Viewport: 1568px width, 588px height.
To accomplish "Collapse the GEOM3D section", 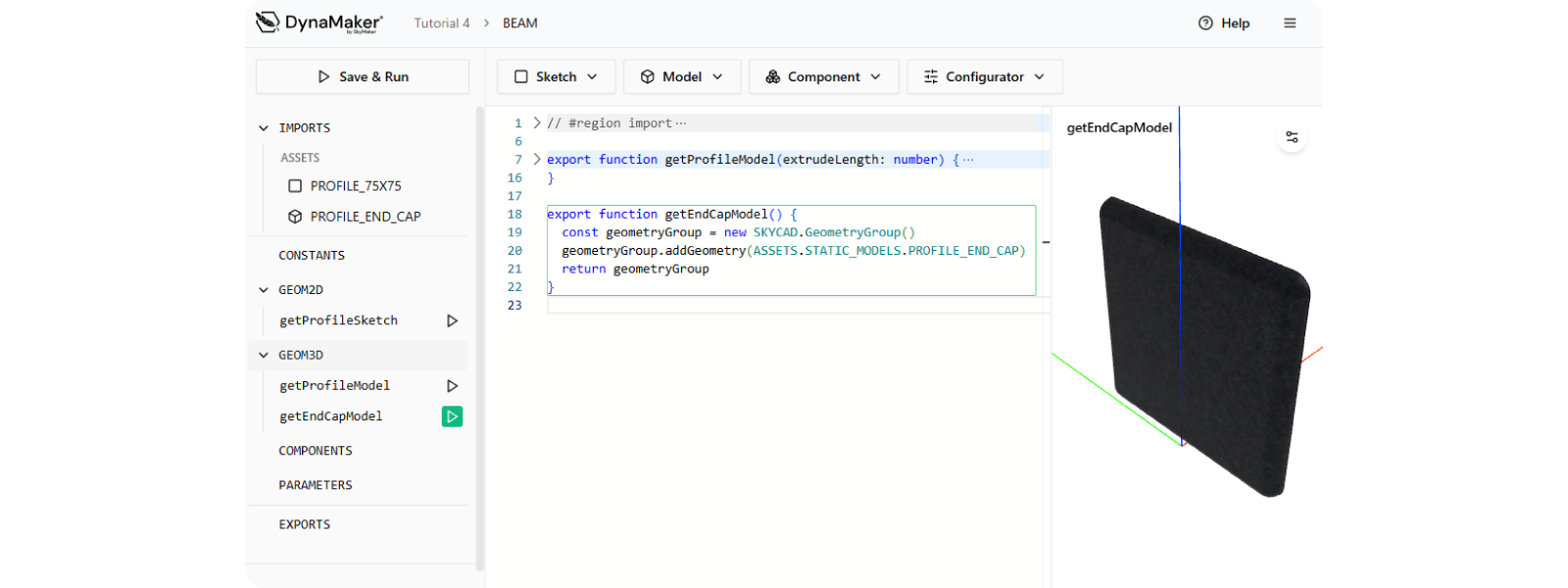I will pos(264,356).
